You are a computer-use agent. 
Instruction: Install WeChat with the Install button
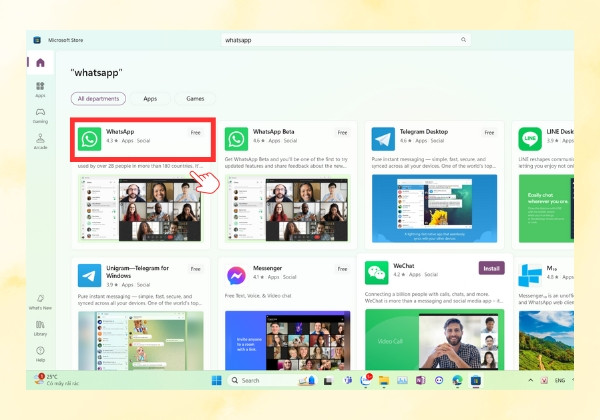pyautogui.click(x=492, y=268)
